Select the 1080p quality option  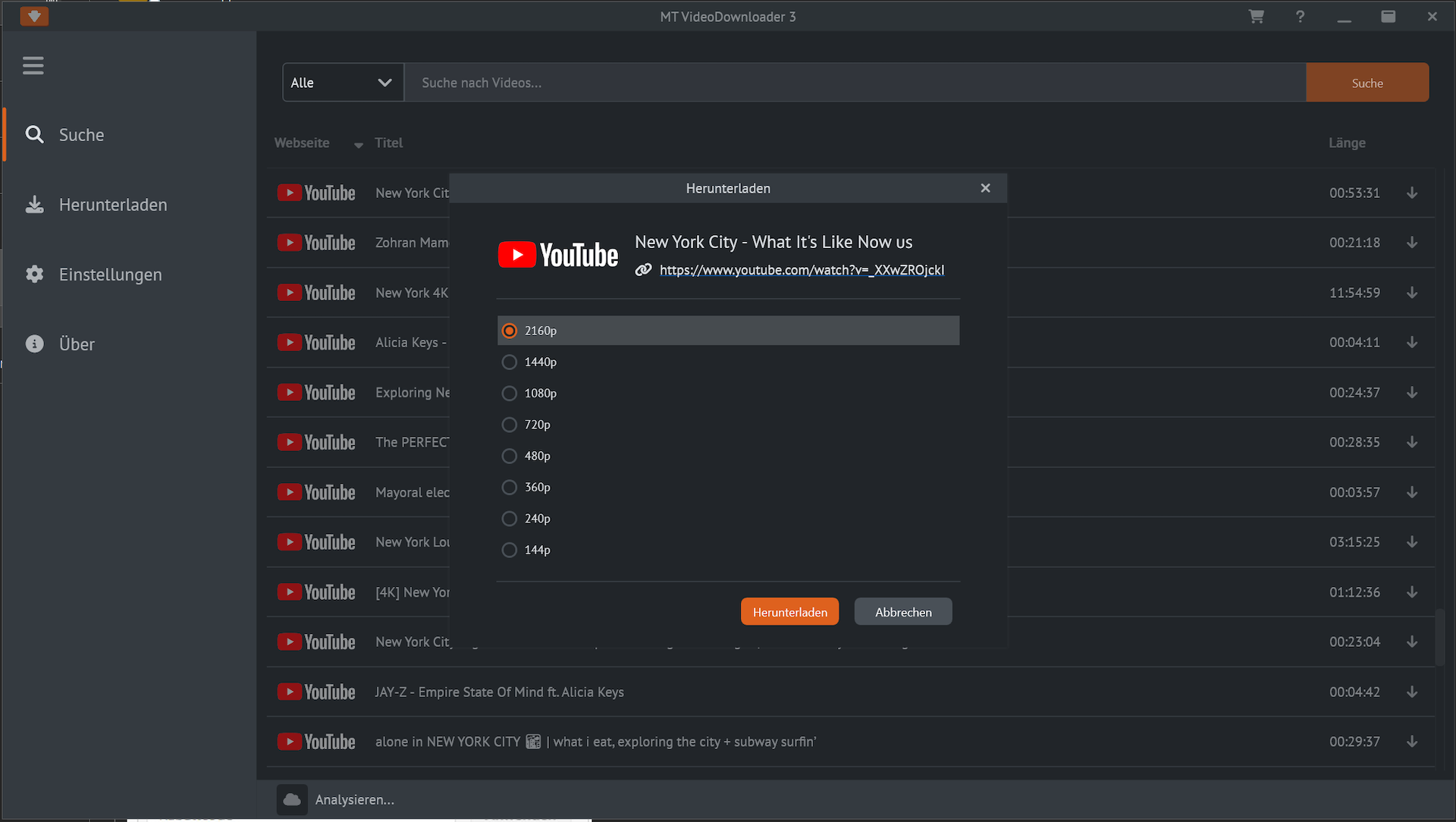pos(510,394)
